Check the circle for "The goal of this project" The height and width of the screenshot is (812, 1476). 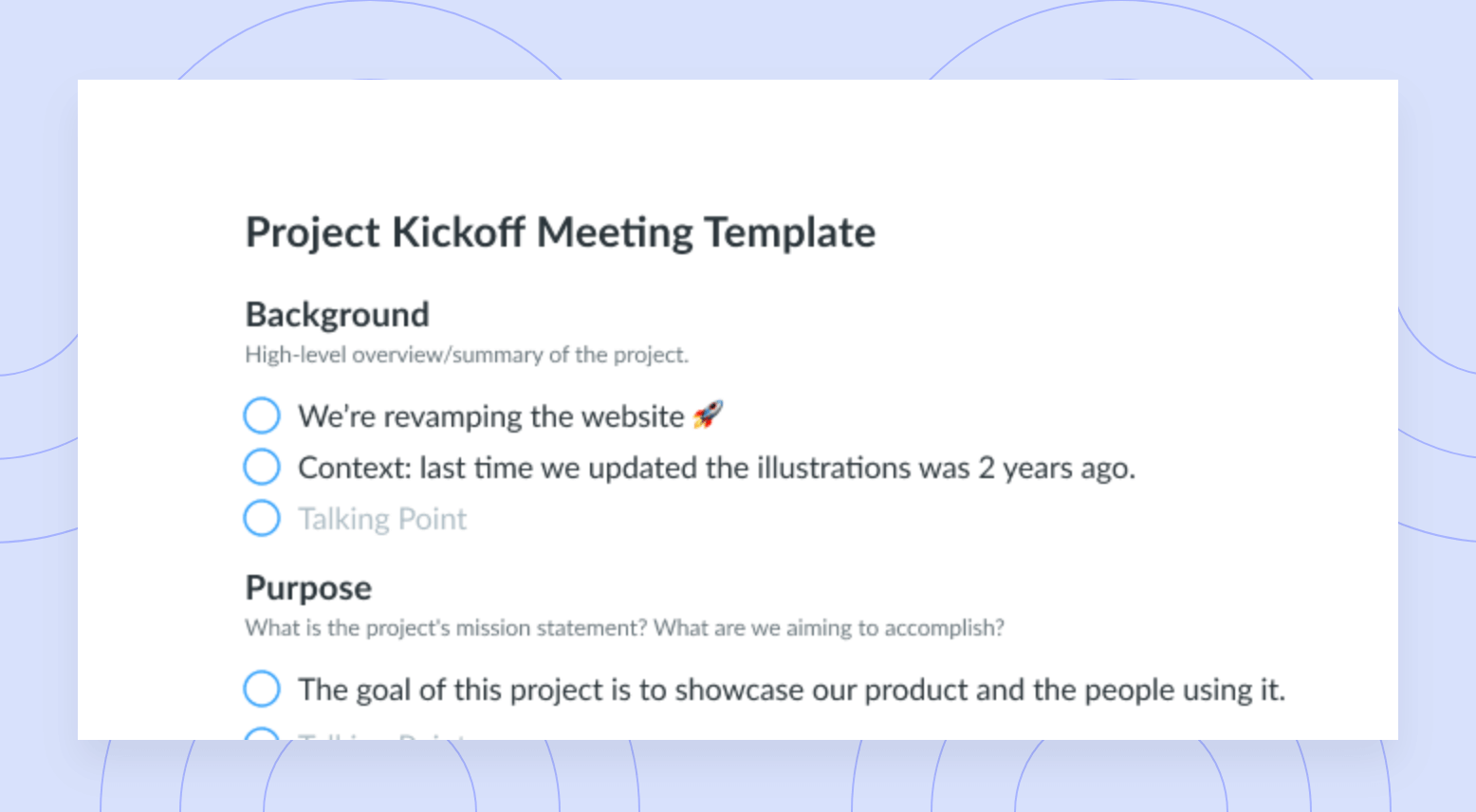[262, 689]
